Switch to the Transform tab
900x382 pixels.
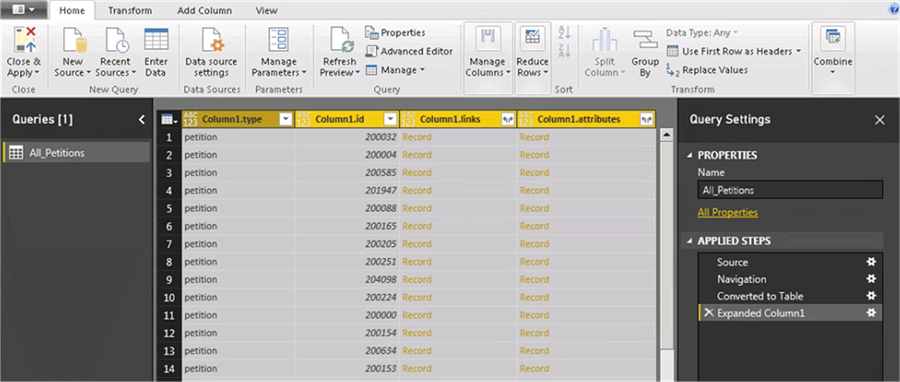click(x=130, y=10)
